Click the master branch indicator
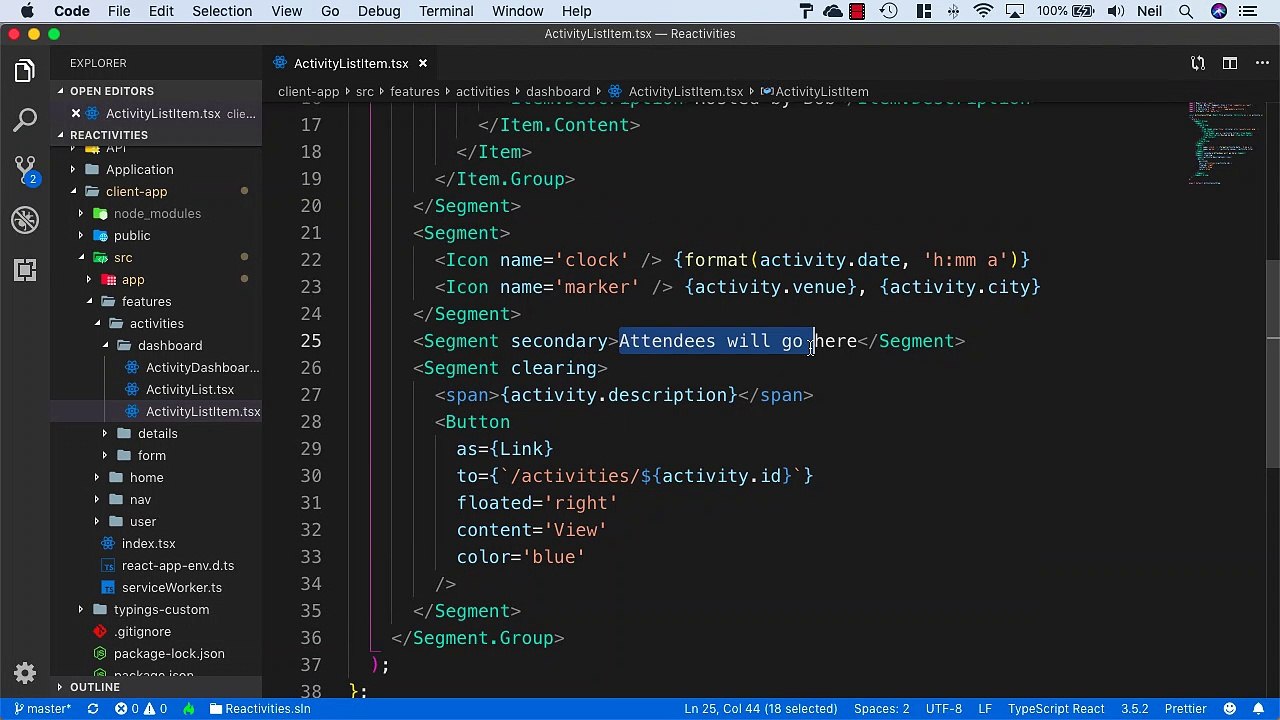 tap(42, 709)
